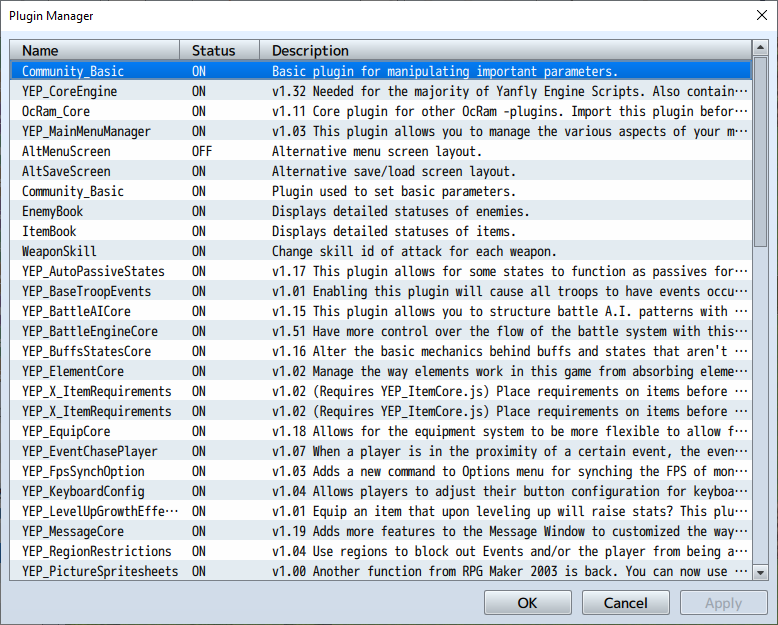Click the vertical scrollbar thumb
Image resolution: width=778 pixels, height=625 pixels.
click(x=760, y=151)
